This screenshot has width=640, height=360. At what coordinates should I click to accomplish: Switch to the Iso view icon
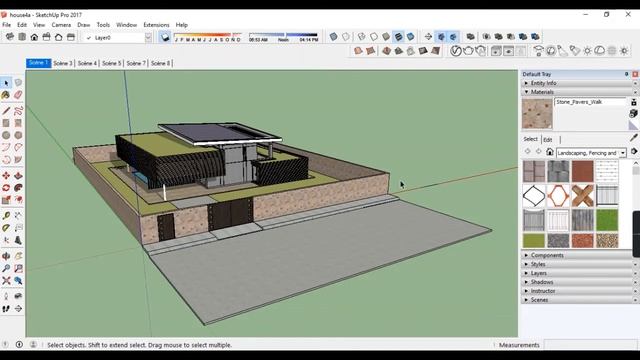(10, 37)
